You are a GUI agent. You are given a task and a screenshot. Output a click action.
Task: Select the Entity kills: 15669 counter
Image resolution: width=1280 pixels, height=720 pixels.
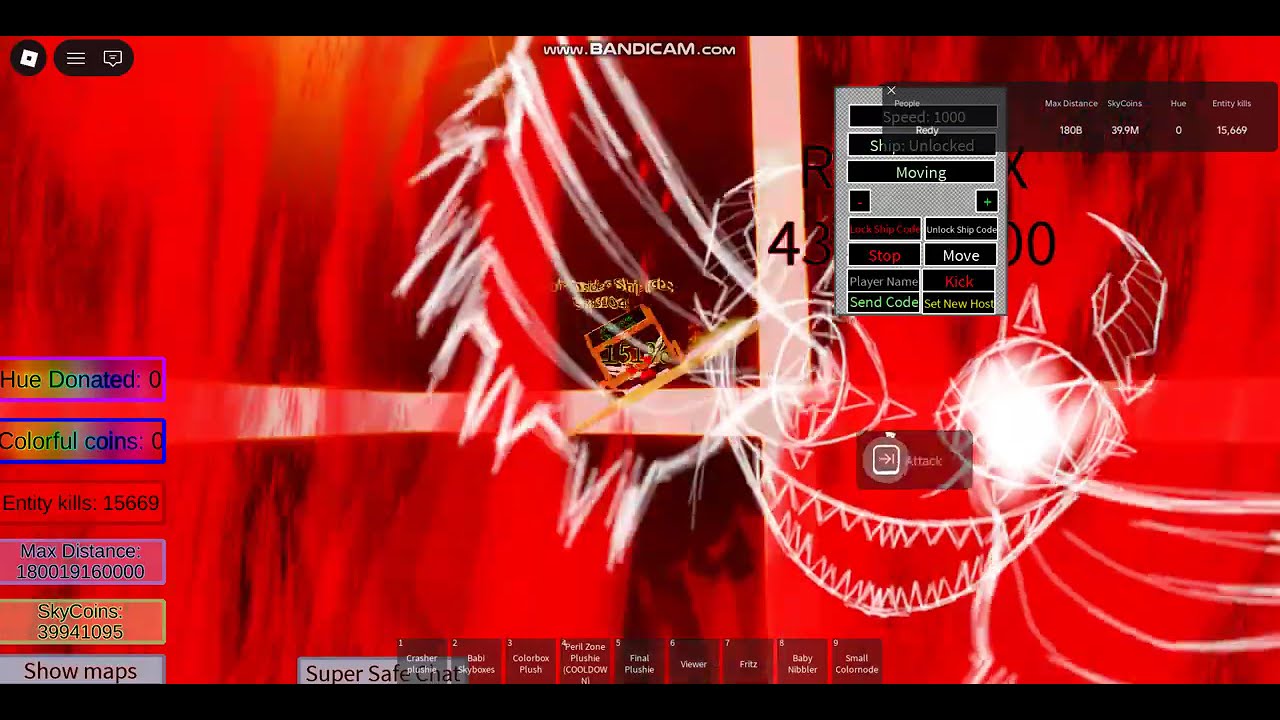coord(82,503)
